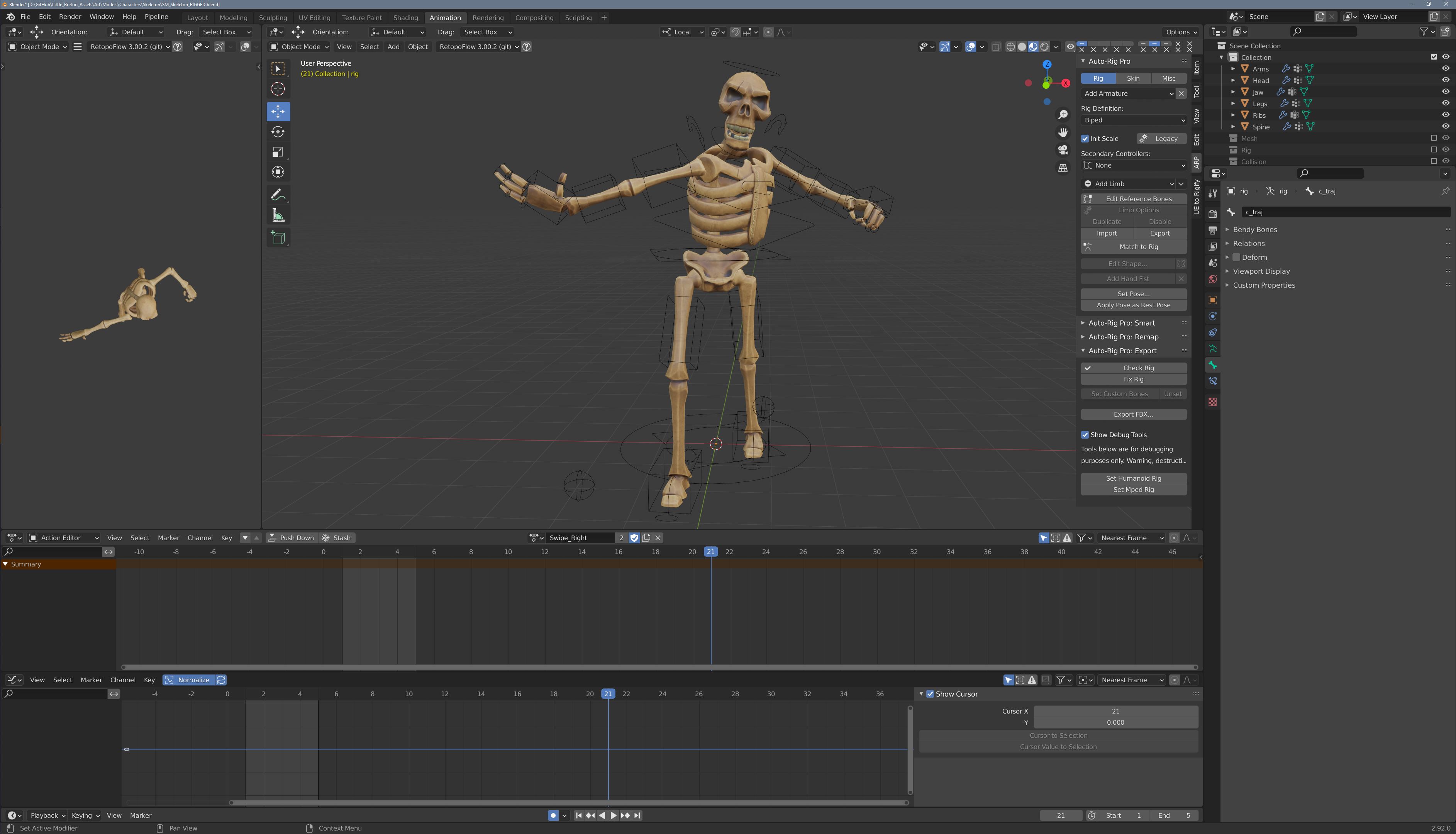Select the Rotate tool in viewport toolbar

coord(278,132)
